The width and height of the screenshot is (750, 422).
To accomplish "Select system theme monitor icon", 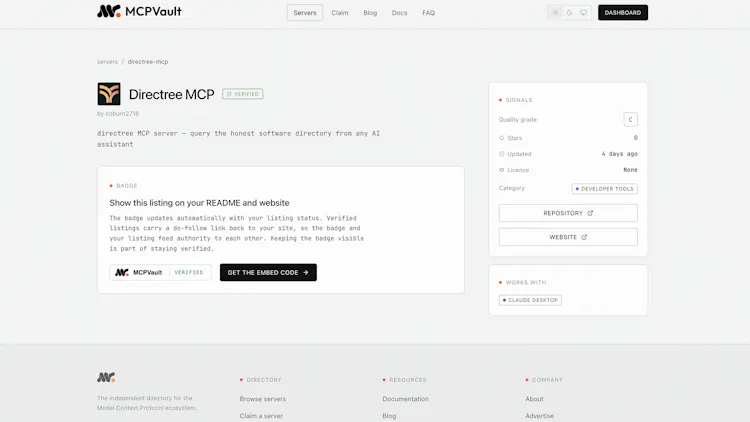I will click(x=583, y=13).
